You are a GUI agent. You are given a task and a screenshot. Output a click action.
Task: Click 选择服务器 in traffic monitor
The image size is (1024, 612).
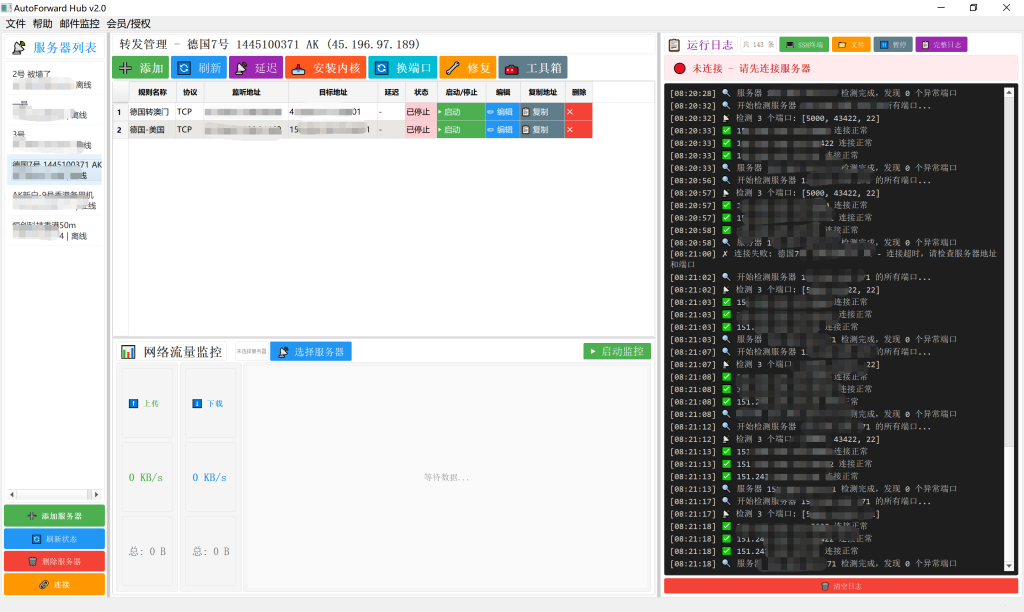[x=311, y=351]
